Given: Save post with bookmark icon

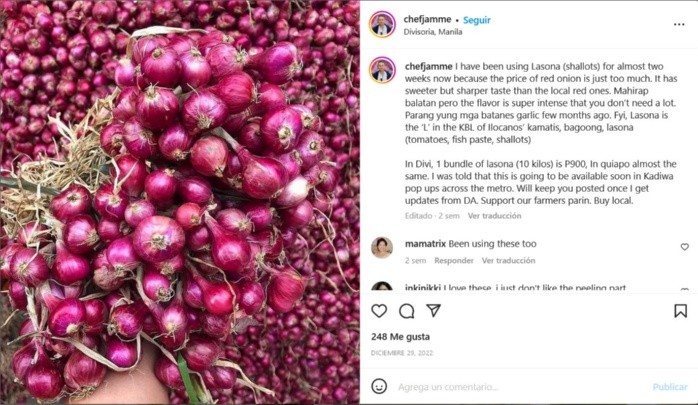Looking at the screenshot, I should click(x=680, y=311).
